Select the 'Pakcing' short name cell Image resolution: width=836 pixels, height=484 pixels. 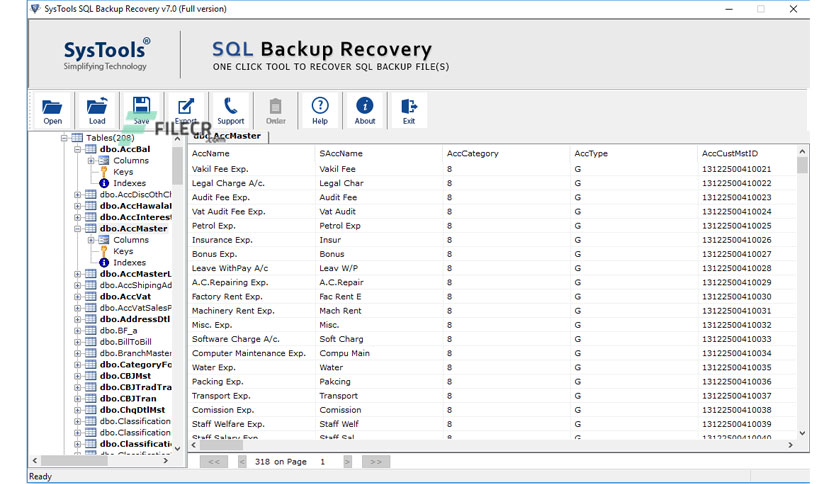click(x=335, y=382)
